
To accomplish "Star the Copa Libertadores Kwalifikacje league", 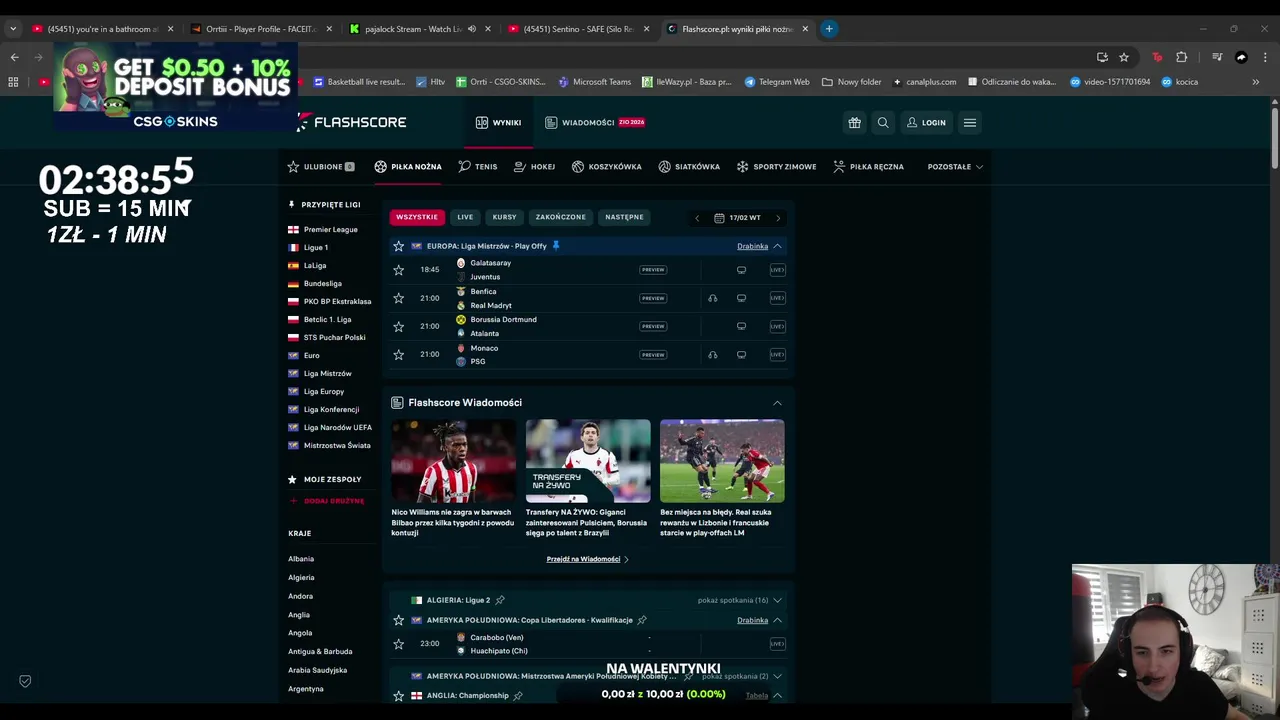I will click(x=399, y=620).
